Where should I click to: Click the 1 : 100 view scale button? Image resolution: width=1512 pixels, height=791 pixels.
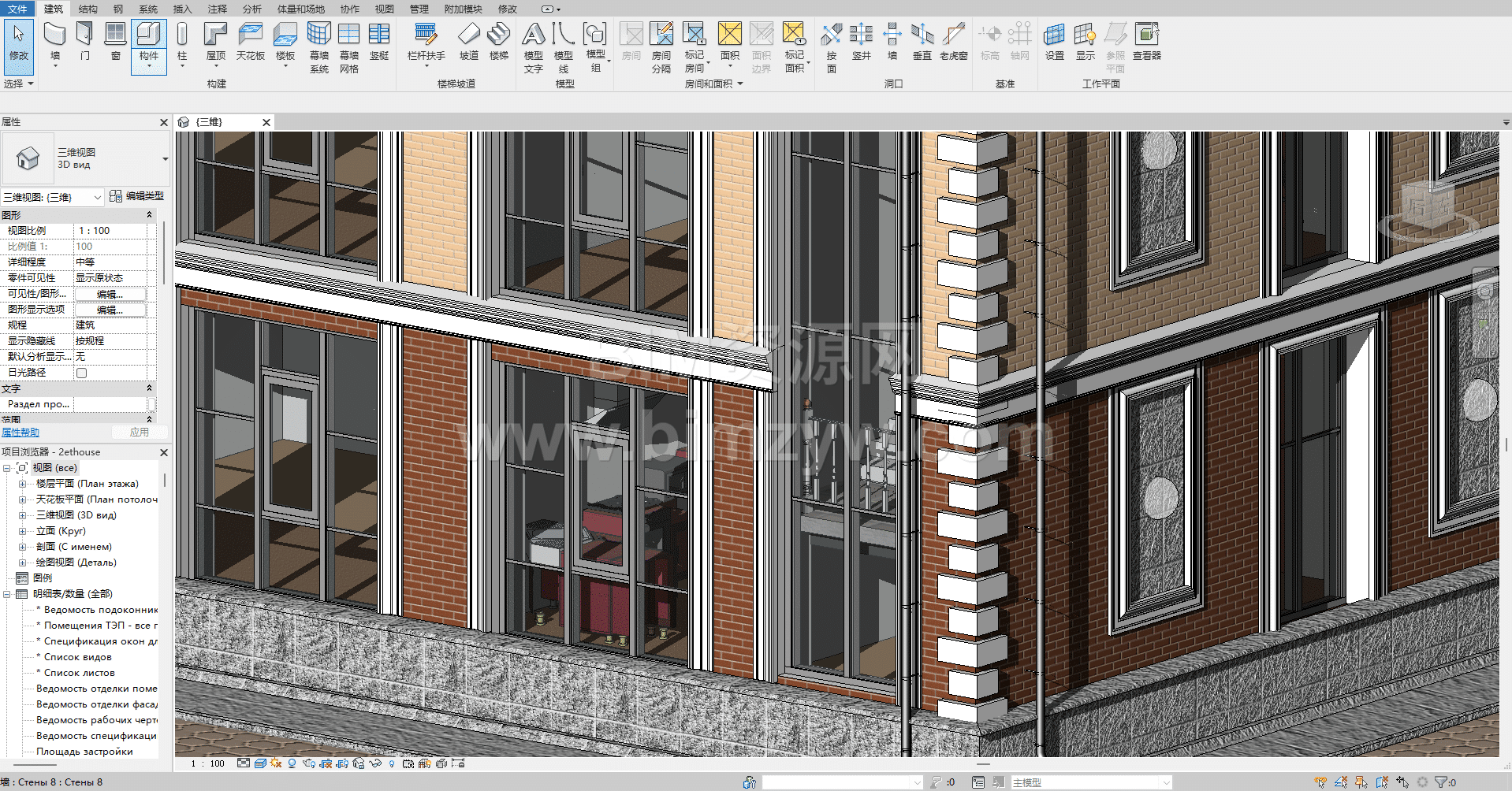(x=208, y=763)
